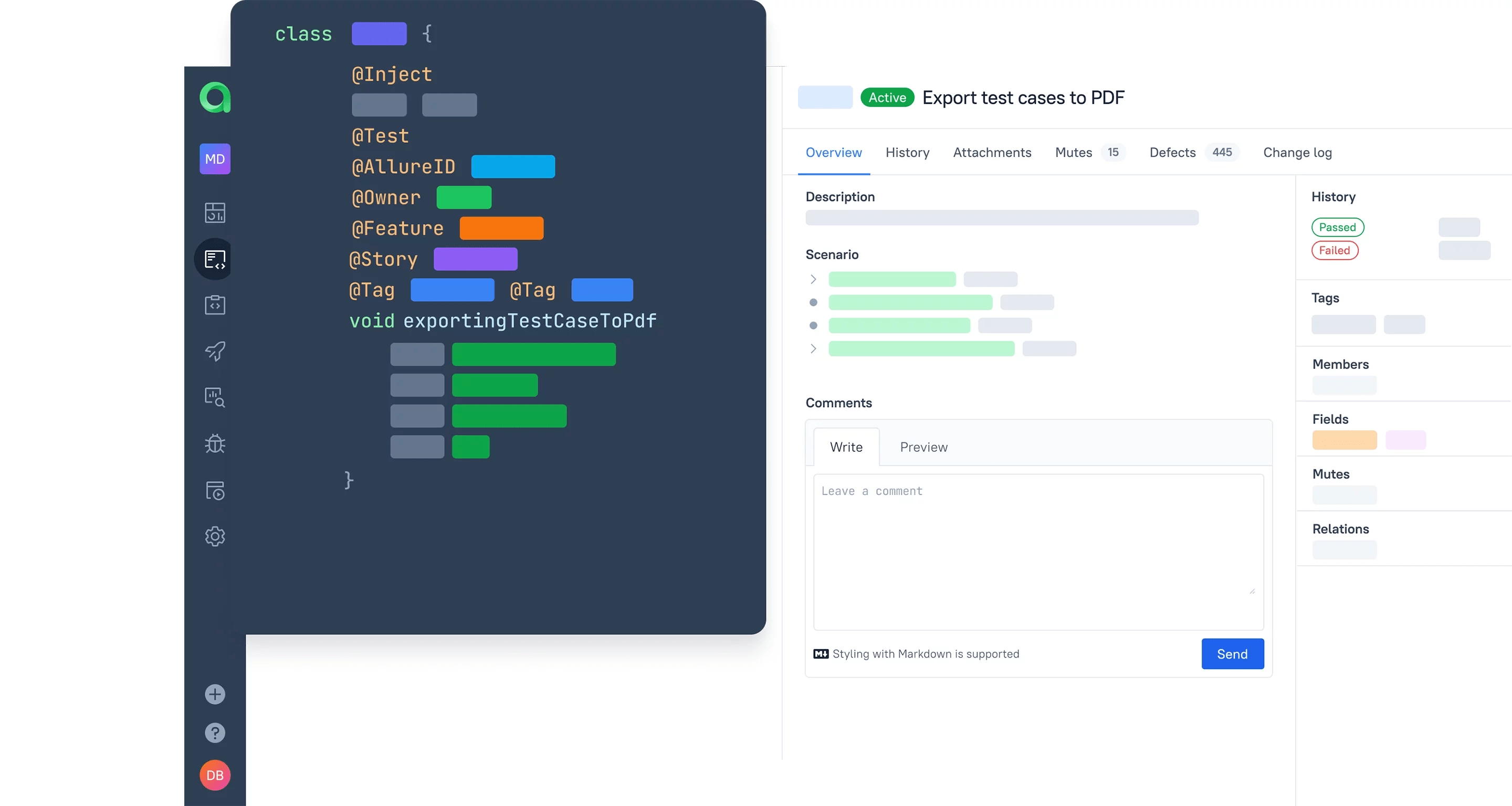Open the rocket/deploy launch icon

[214, 351]
